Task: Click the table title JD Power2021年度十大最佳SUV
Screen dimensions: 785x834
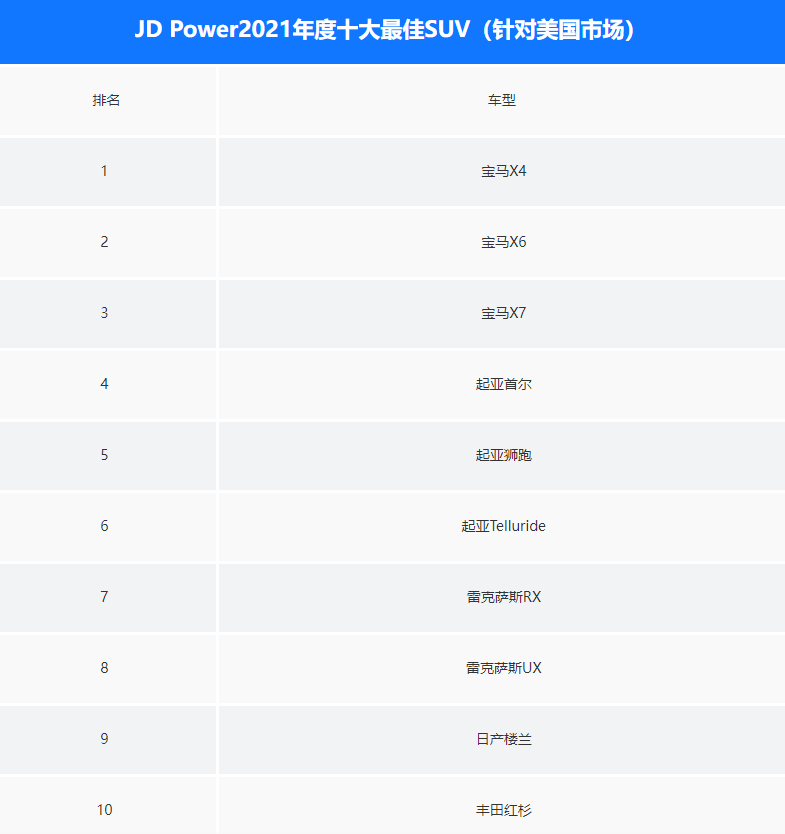Action: 385,29
